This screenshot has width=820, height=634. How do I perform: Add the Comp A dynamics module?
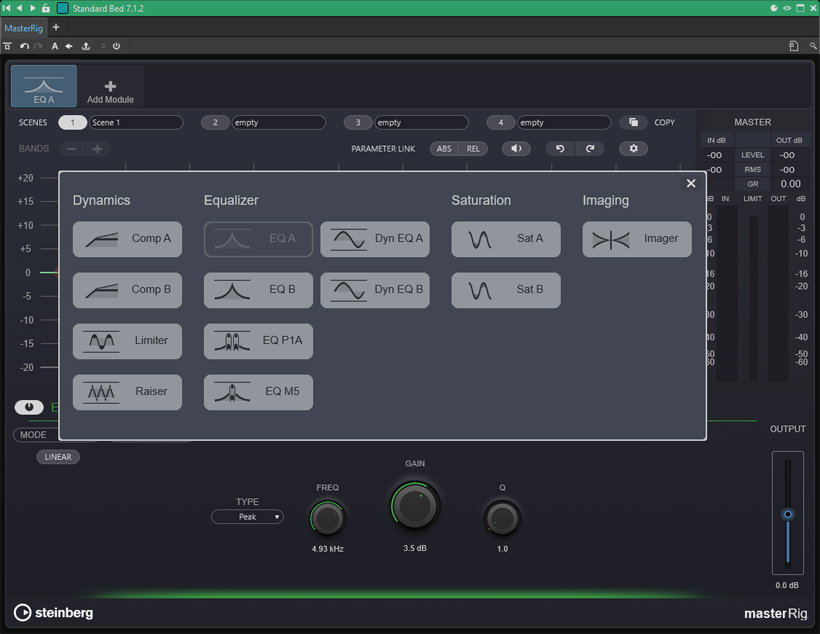(127, 239)
